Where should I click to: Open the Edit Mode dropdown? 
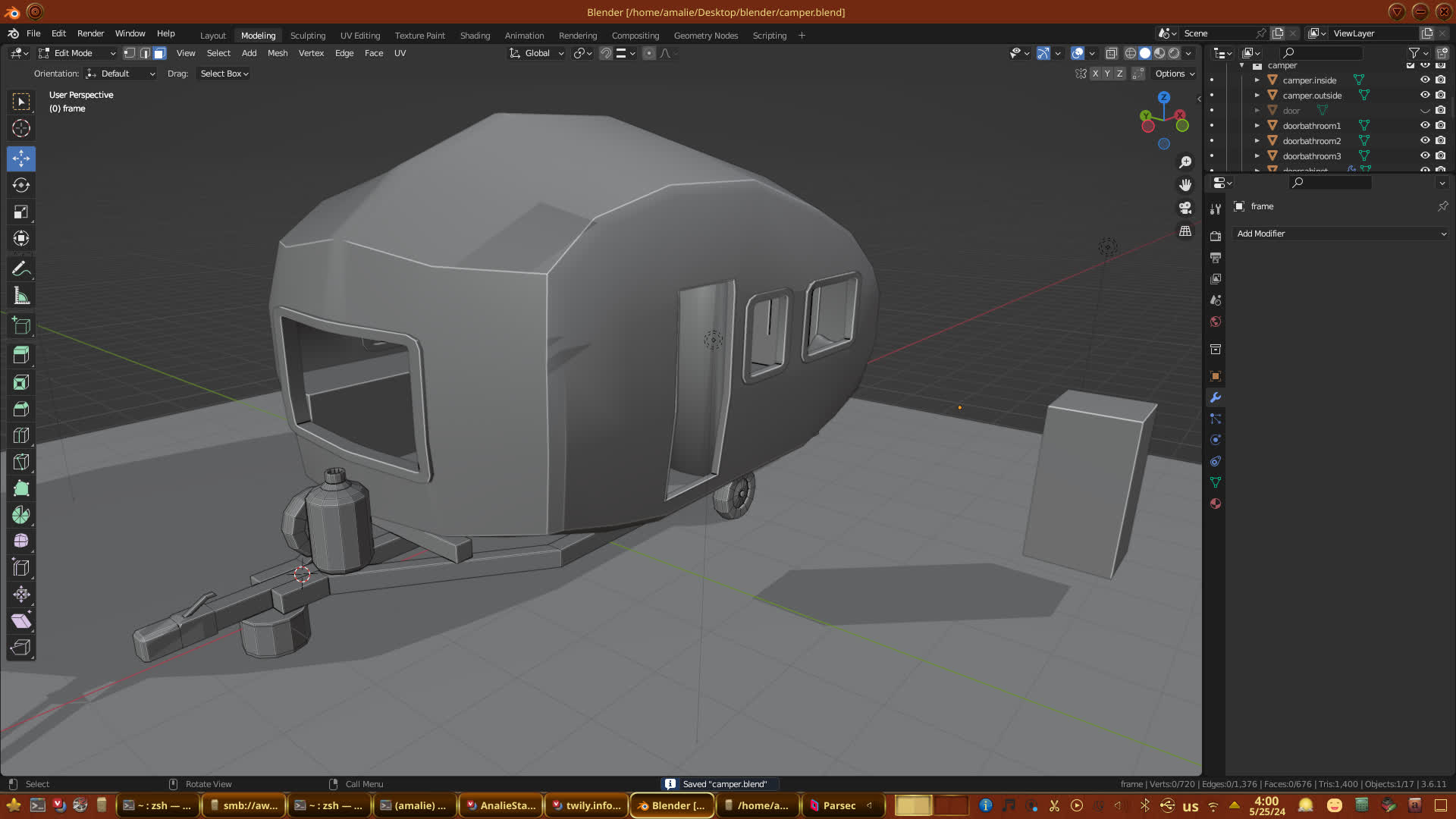[x=77, y=53]
